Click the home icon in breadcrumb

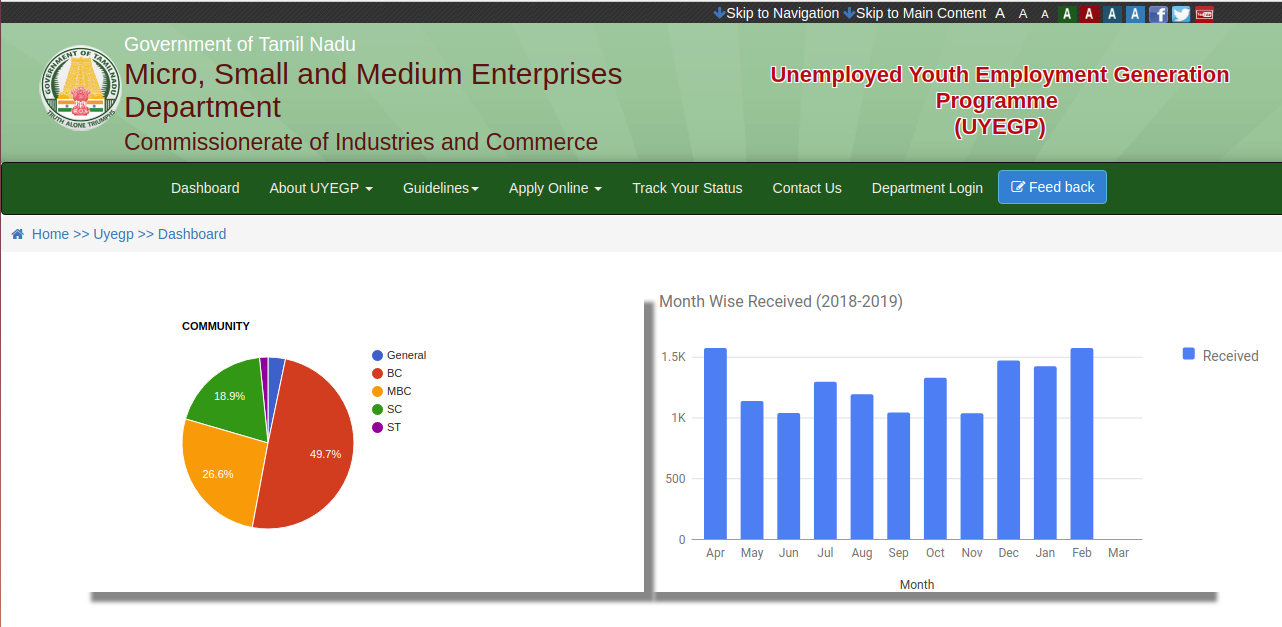pos(18,234)
